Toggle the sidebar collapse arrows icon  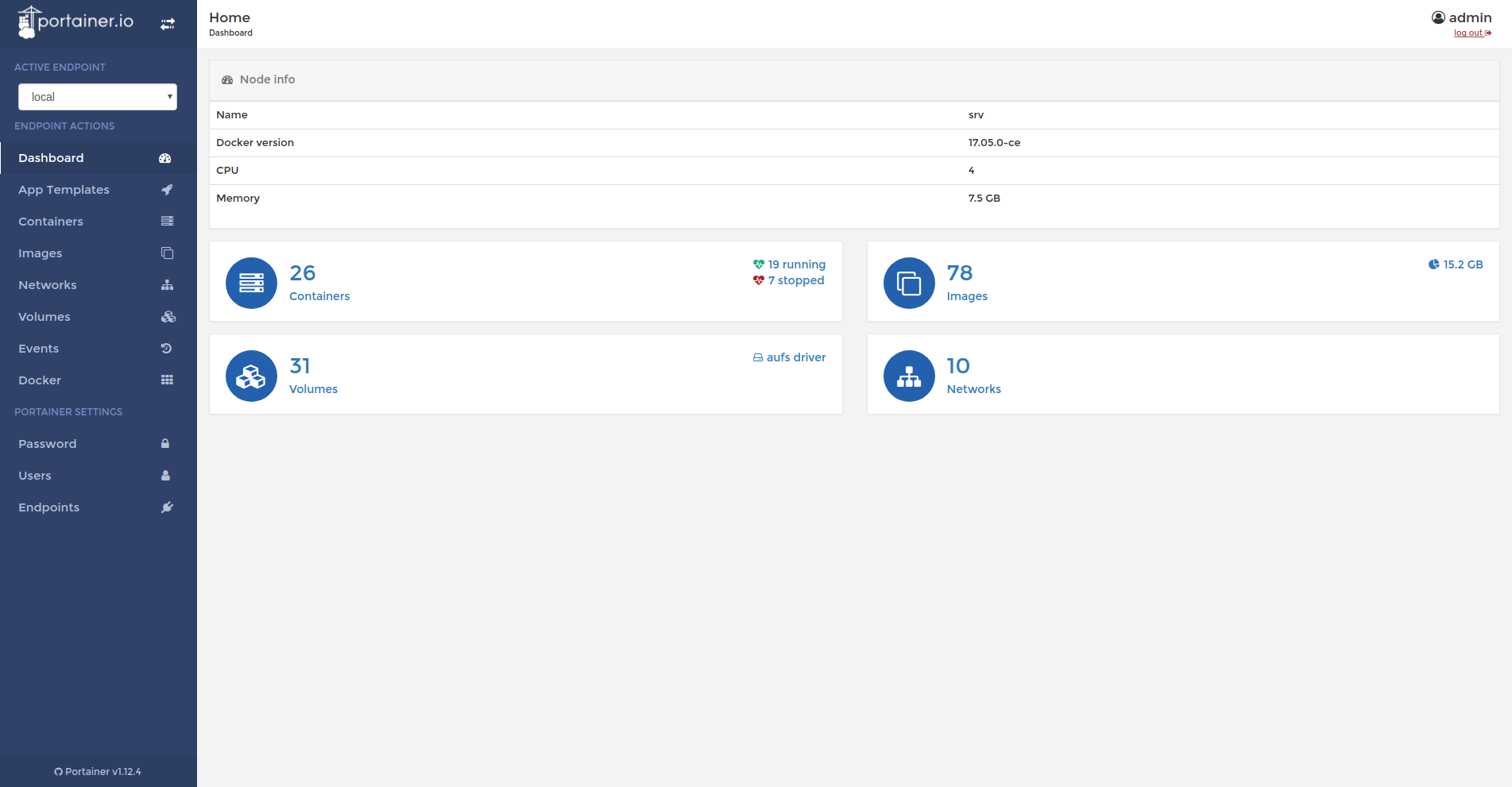click(167, 24)
